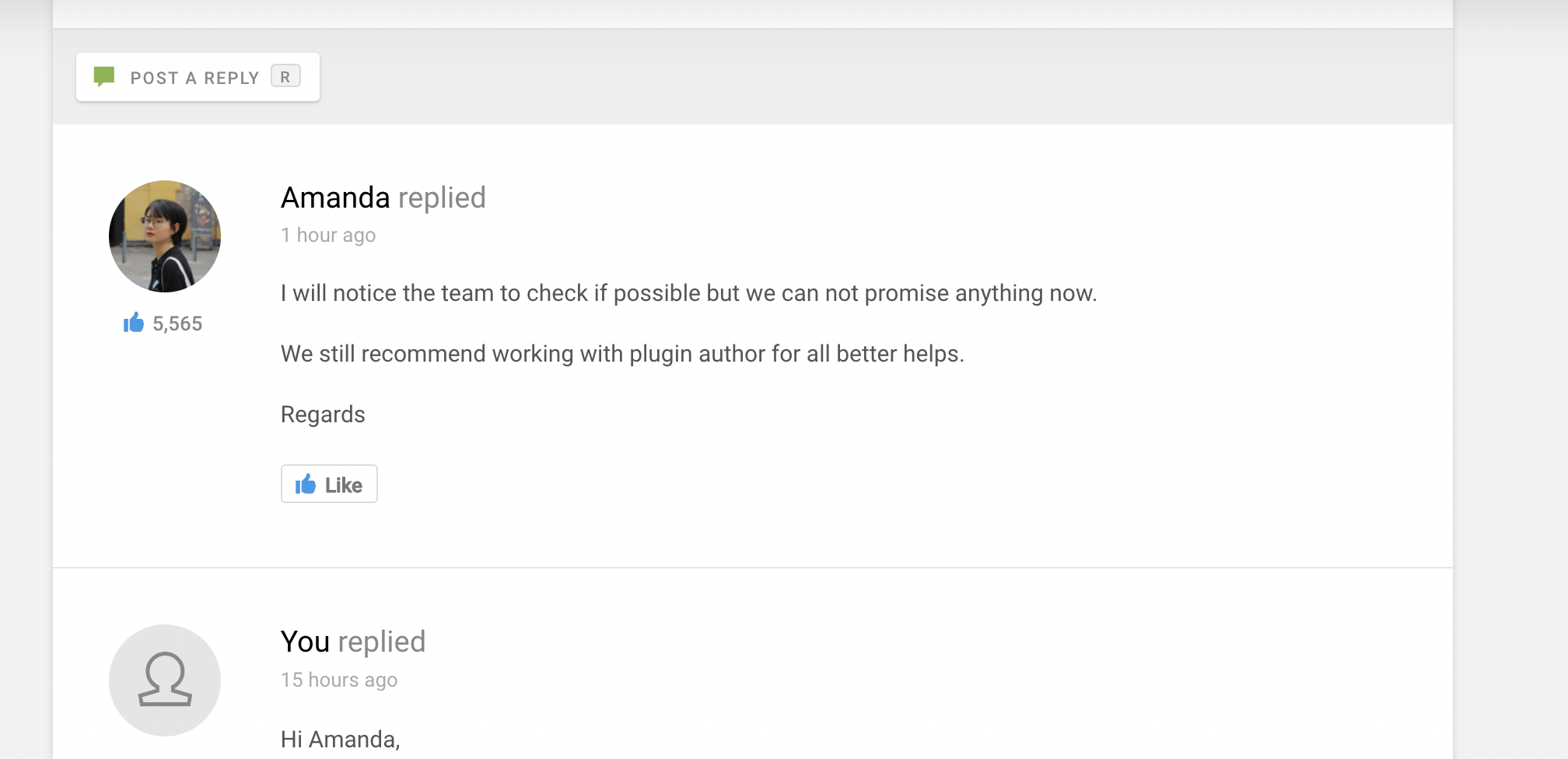Click the Post a Reply button
This screenshot has height=759, width=1568.
(x=198, y=77)
